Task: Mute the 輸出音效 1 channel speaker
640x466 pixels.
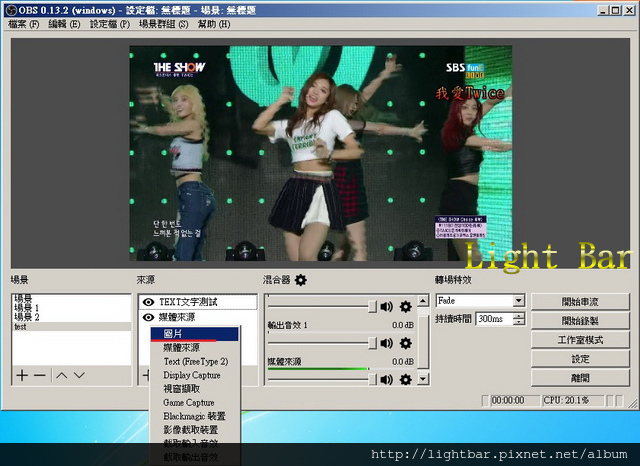Action: (x=386, y=343)
